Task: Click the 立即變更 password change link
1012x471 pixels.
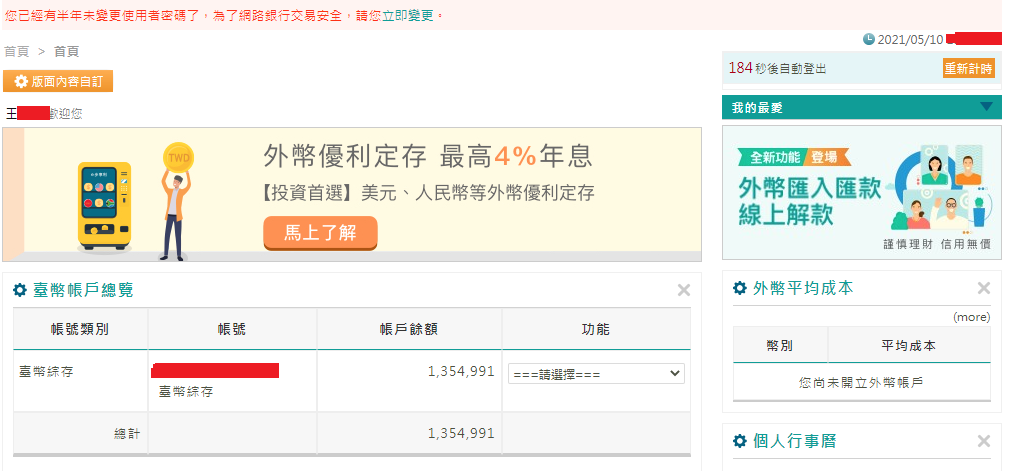Action: point(408,15)
